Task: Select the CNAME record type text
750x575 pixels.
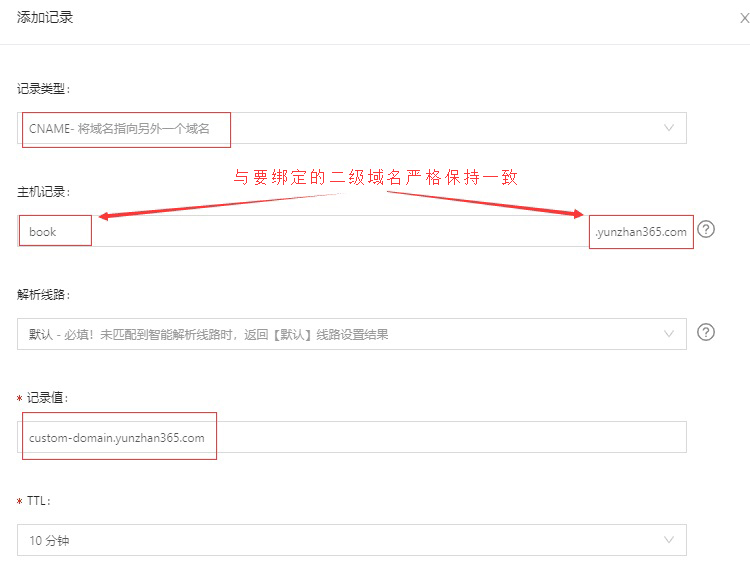Action: 119,128
